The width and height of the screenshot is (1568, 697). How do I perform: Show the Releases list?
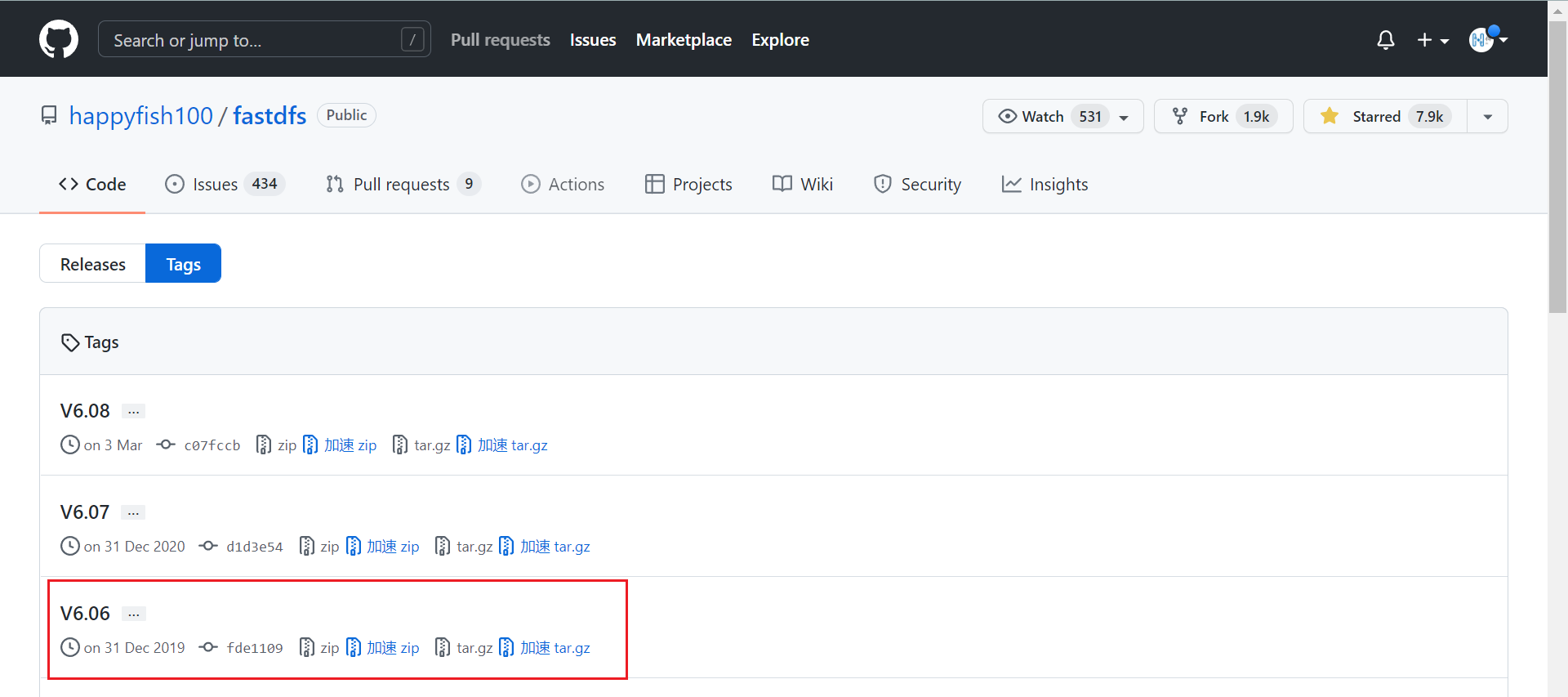[92, 264]
